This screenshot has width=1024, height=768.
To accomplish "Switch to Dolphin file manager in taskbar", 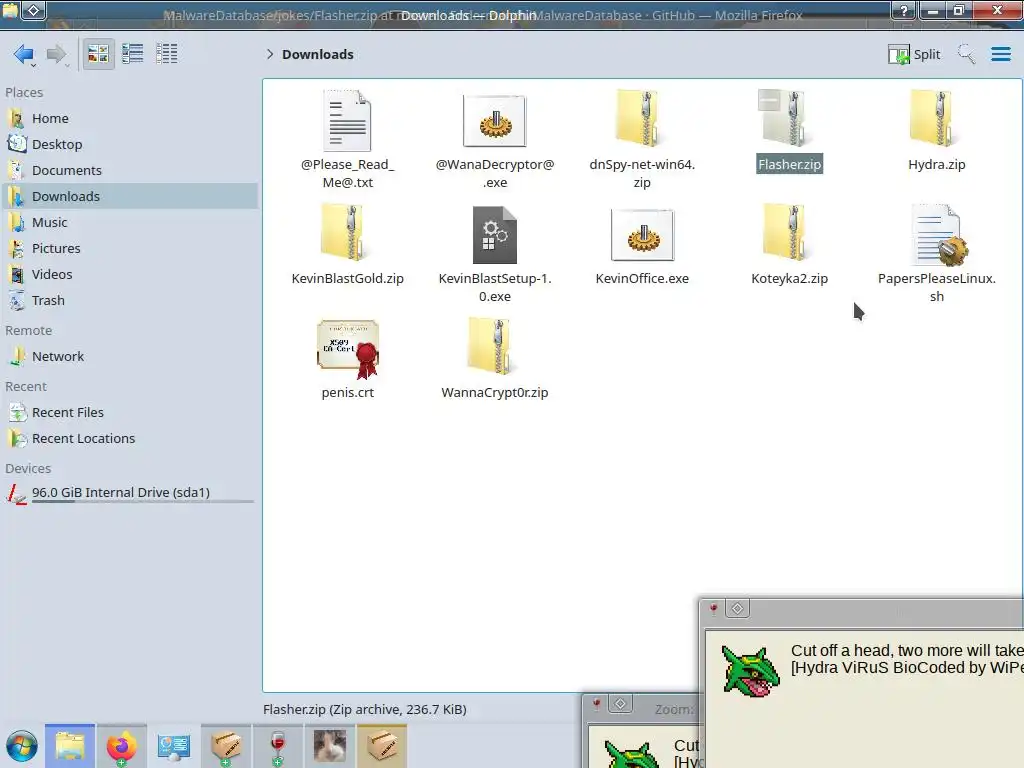I will (x=70, y=746).
